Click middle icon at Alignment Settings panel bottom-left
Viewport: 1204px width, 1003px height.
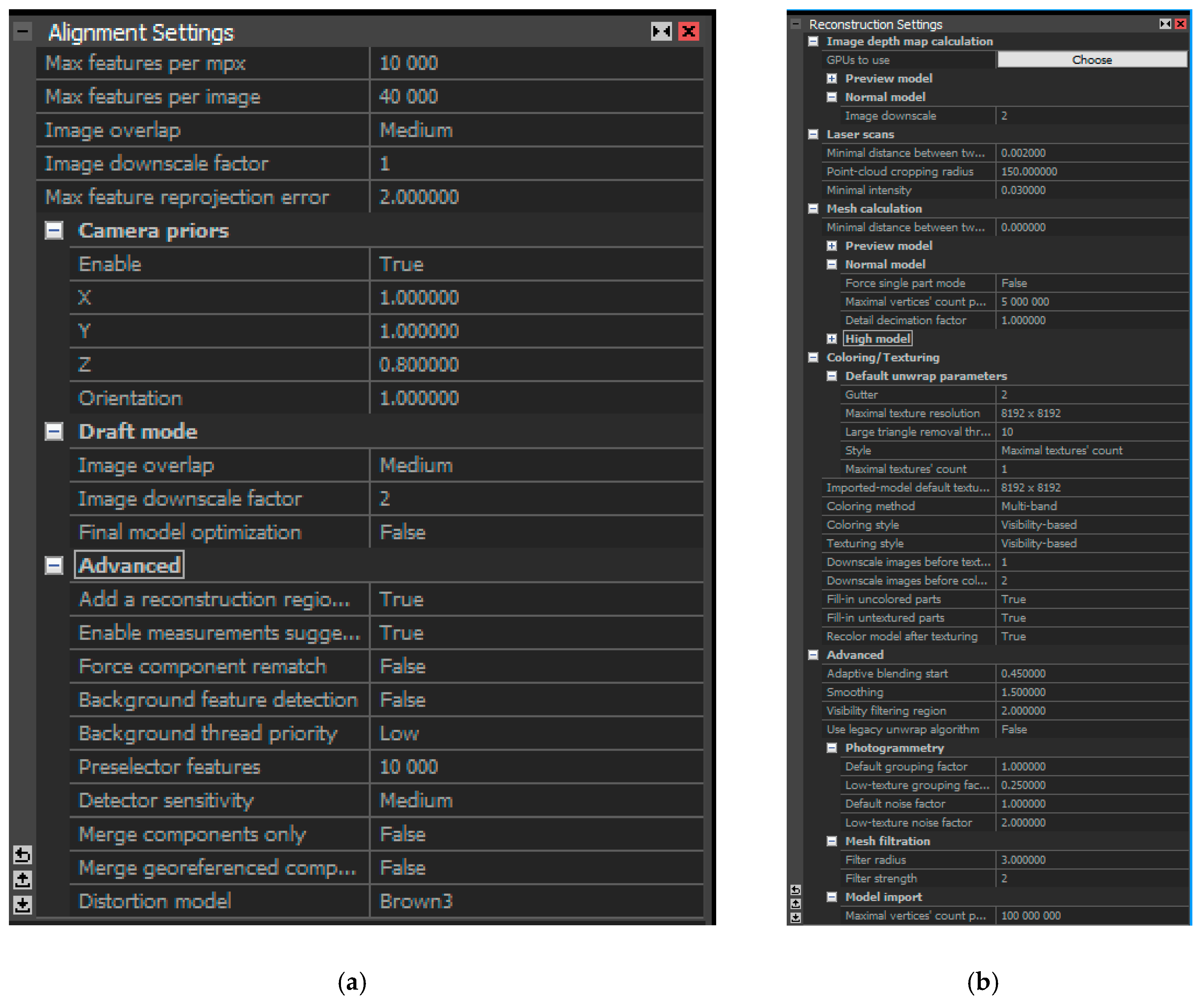click(x=22, y=880)
